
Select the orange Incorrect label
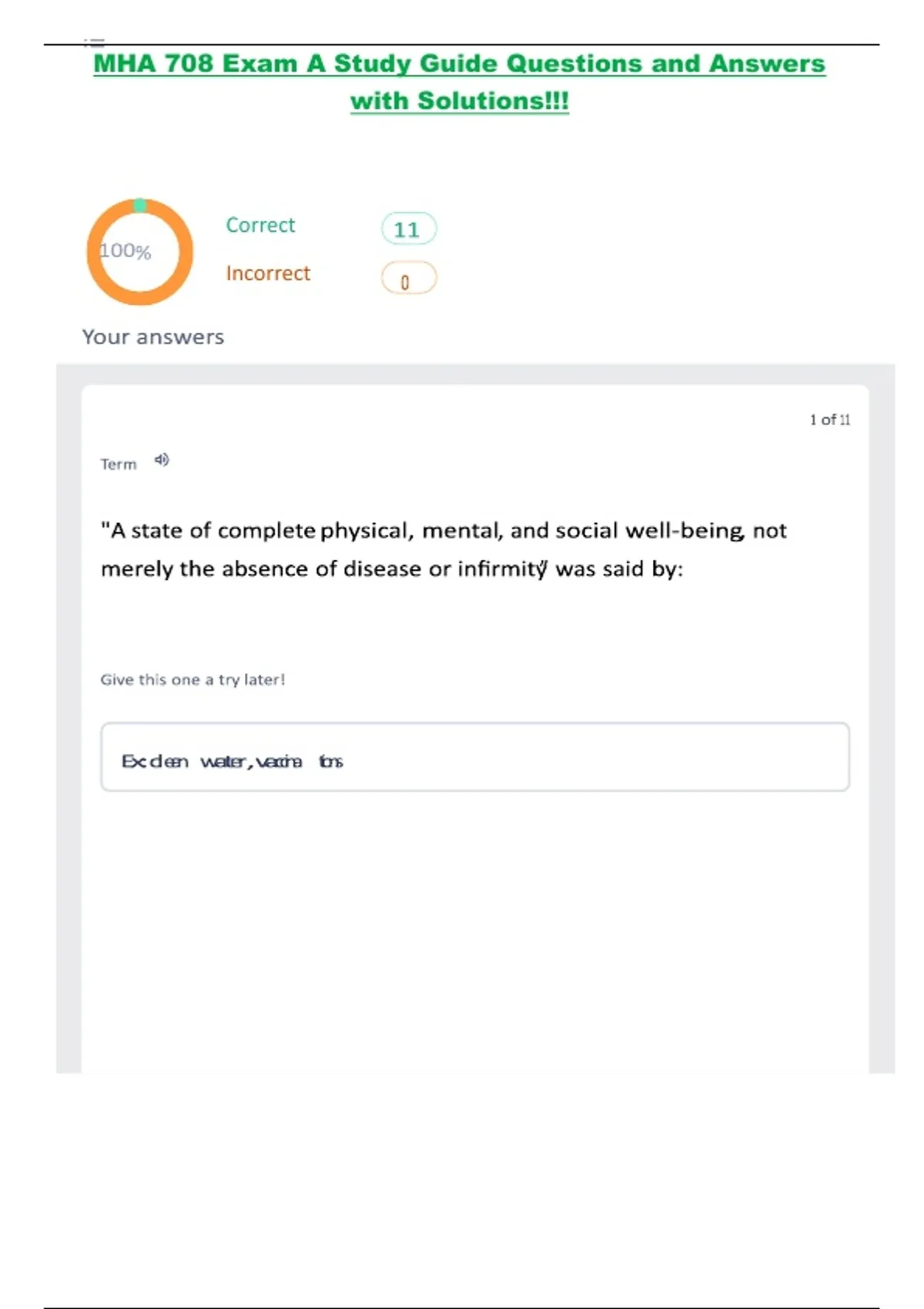click(268, 273)
